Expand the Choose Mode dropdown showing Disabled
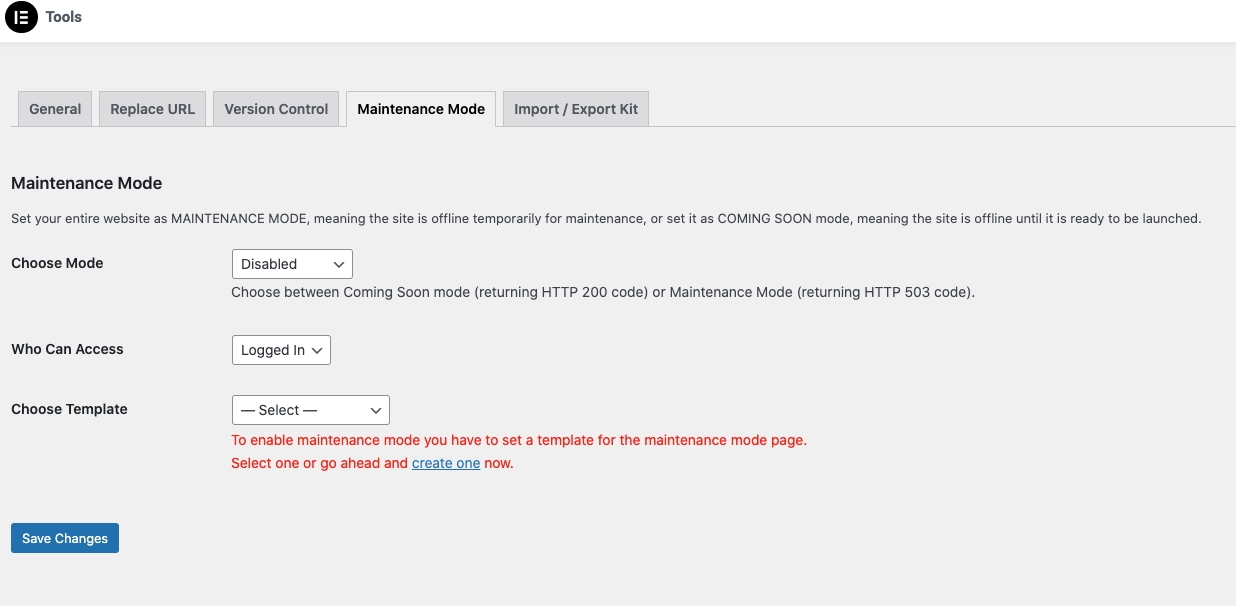1236x606 pixels. tap(292, 264)
